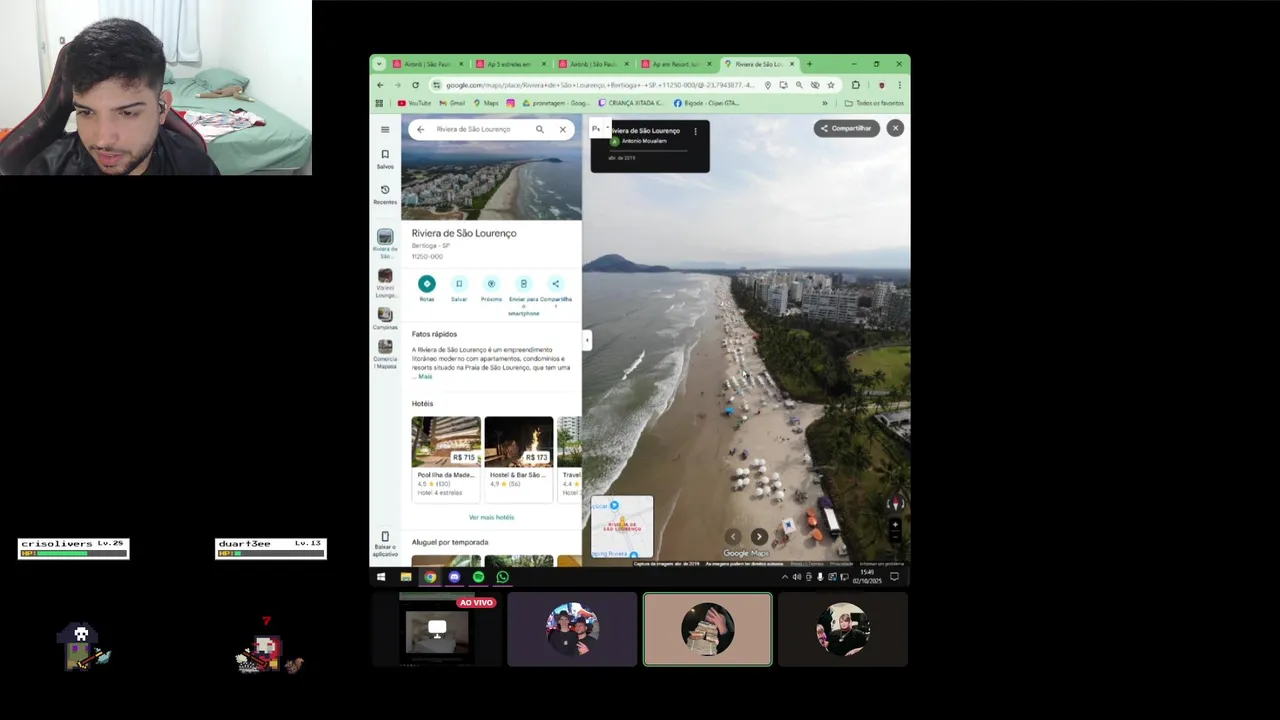The width and height of the screenshot is (1280, 720).
Task: Open YouTube bookmark
Action: coord(414,103)
